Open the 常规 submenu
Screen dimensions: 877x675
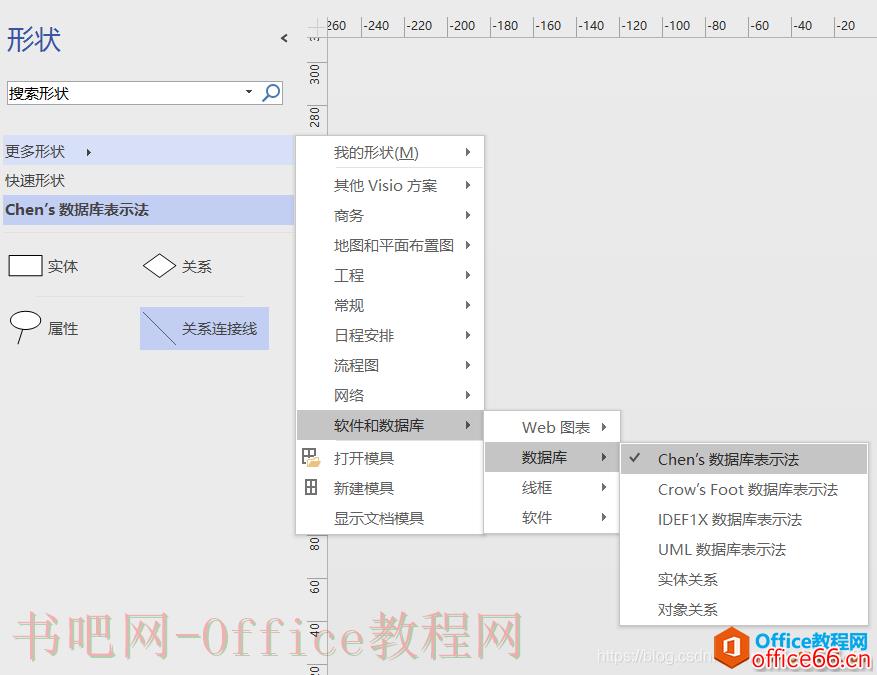389,305
